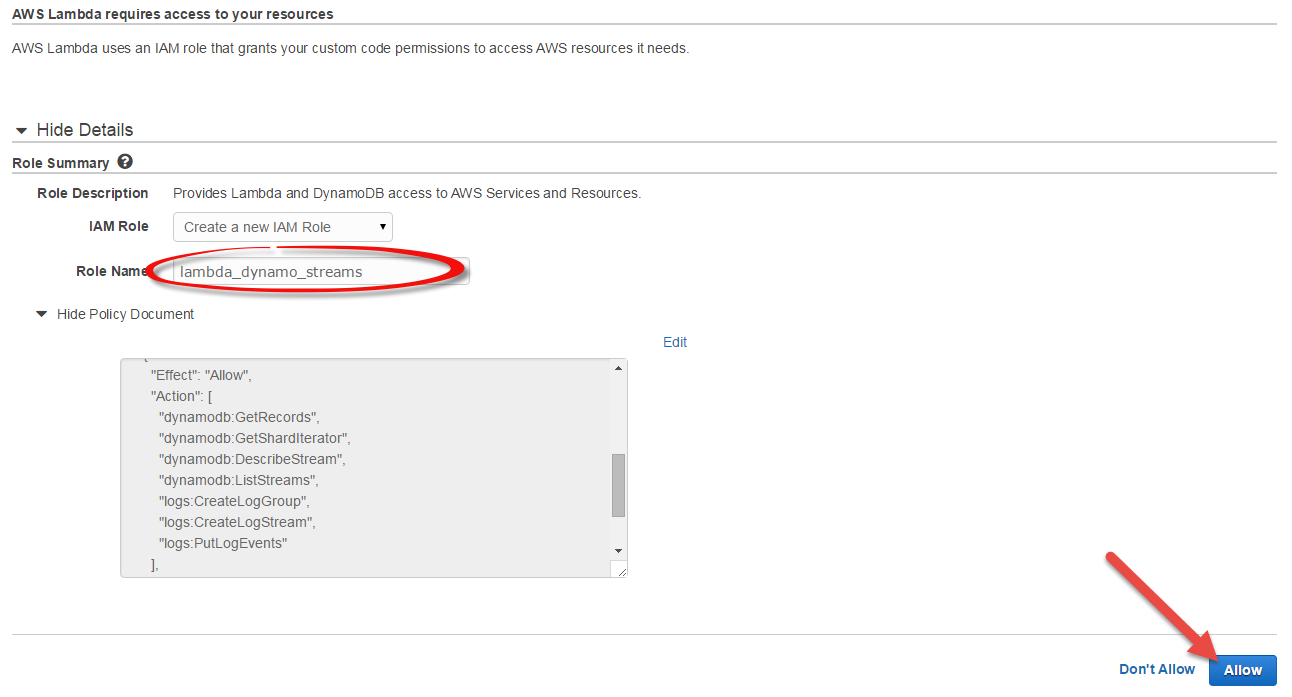
Task: Click the logs:PutLogEvents entry
Action: click(224, 542)
